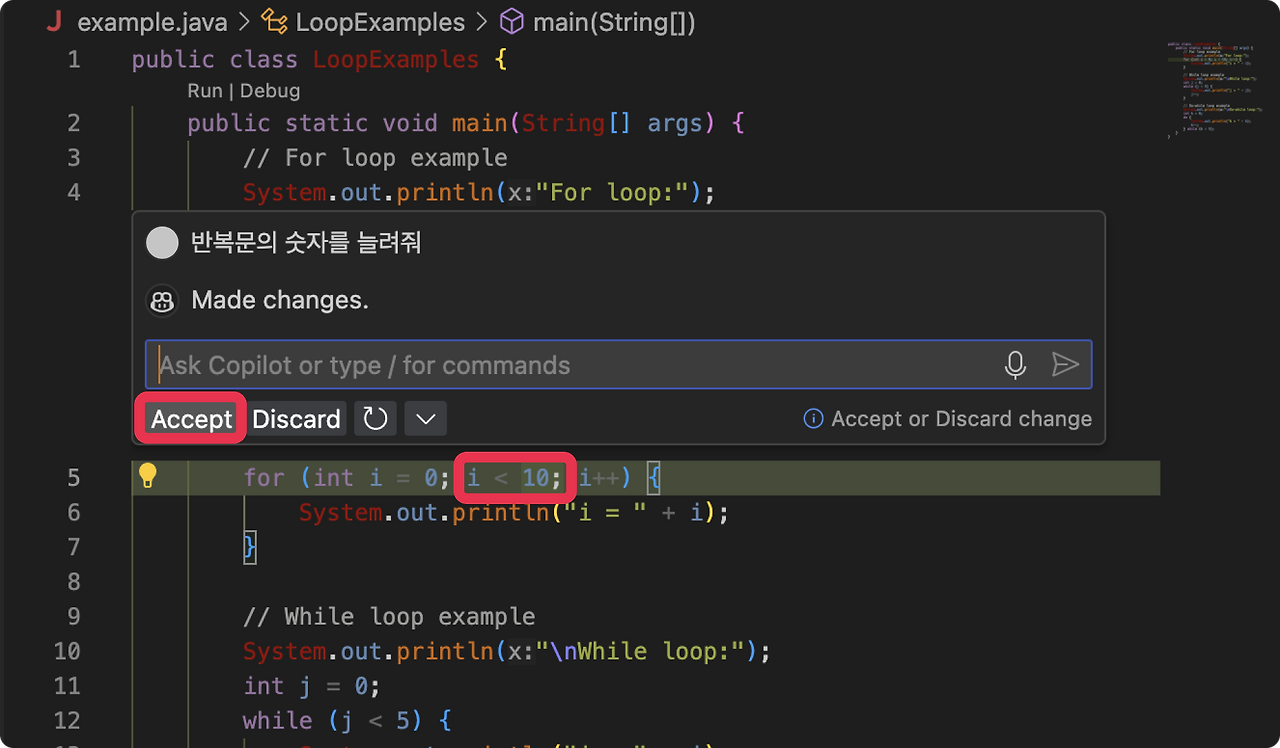The height and width of the screenshot is (748, 1280).
Task: Click the lightbulb code action icon on line 5
Action: [148, 477]
